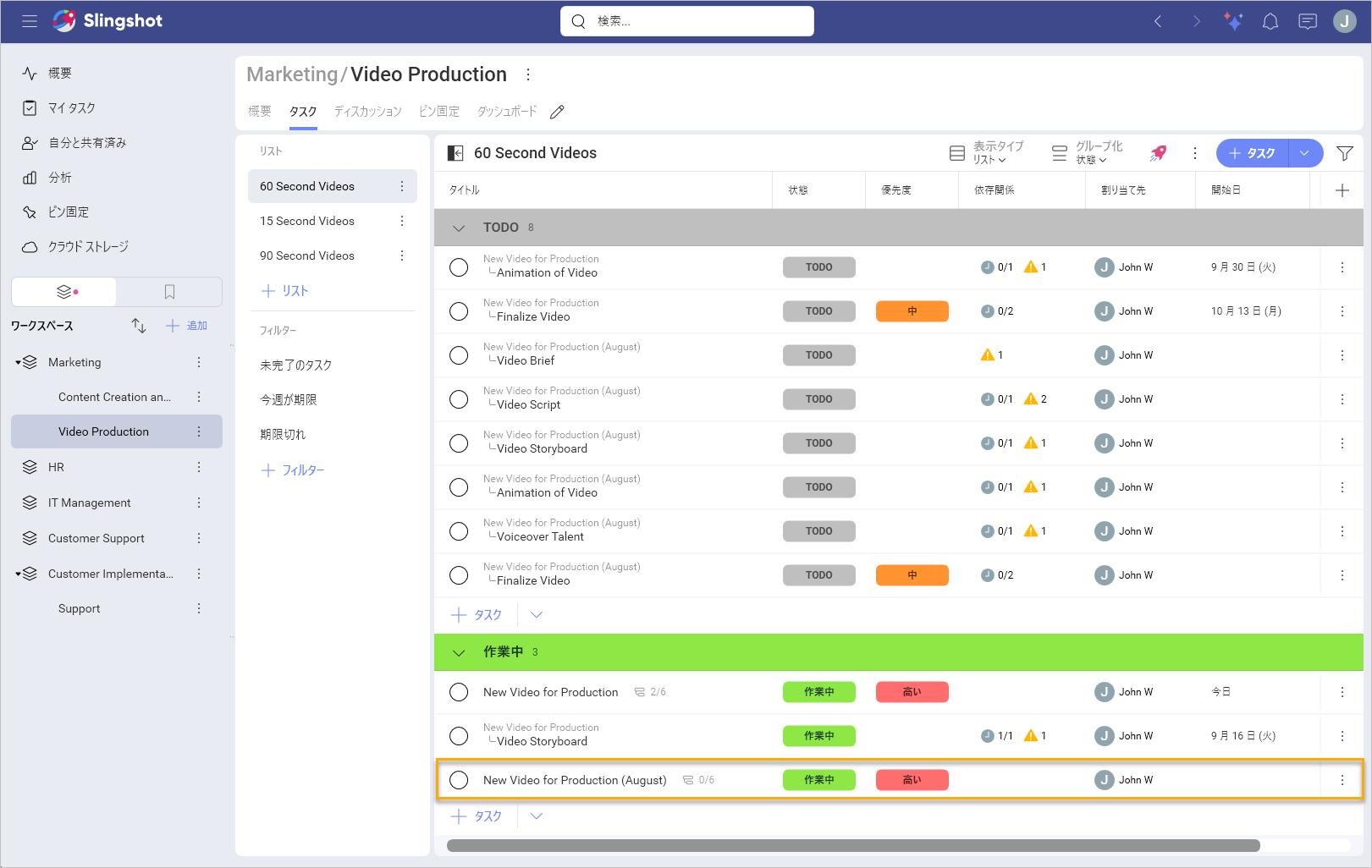This screenshot has width=1372, height=868.
Task: Select マイタスク in the left sidebar
Action: tap(69, 107)
